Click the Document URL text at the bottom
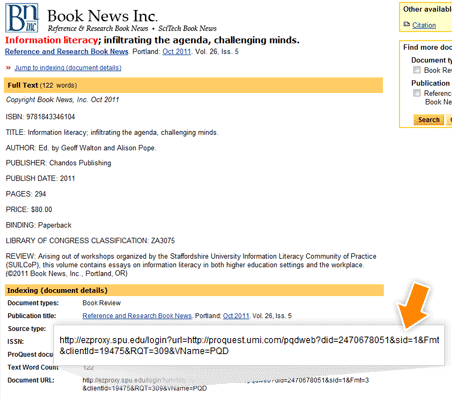This screenshot has height=399, width=452. click(225, 384)
